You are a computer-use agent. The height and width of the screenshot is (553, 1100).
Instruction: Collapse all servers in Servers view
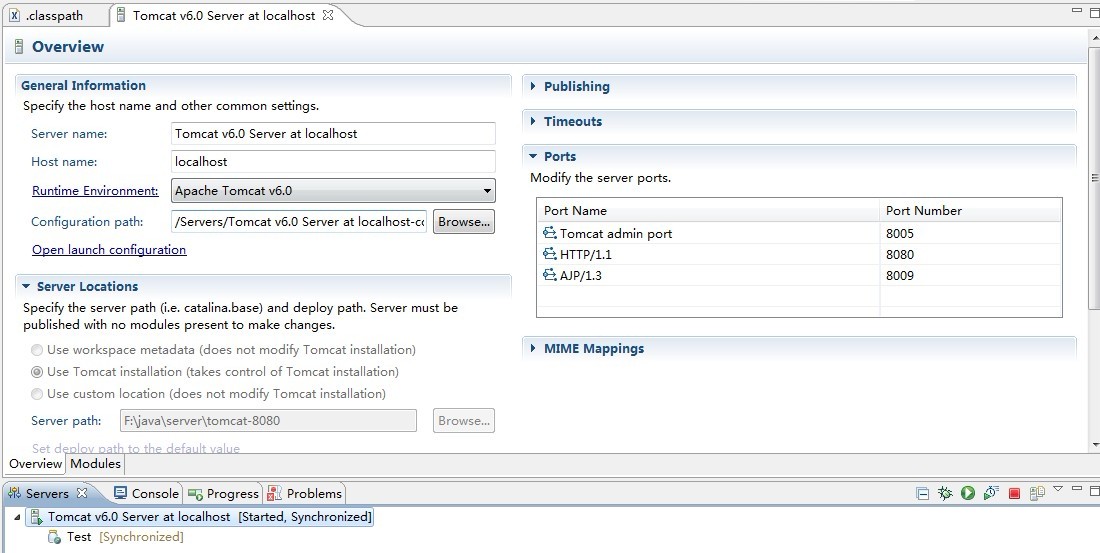click(922, 493)
